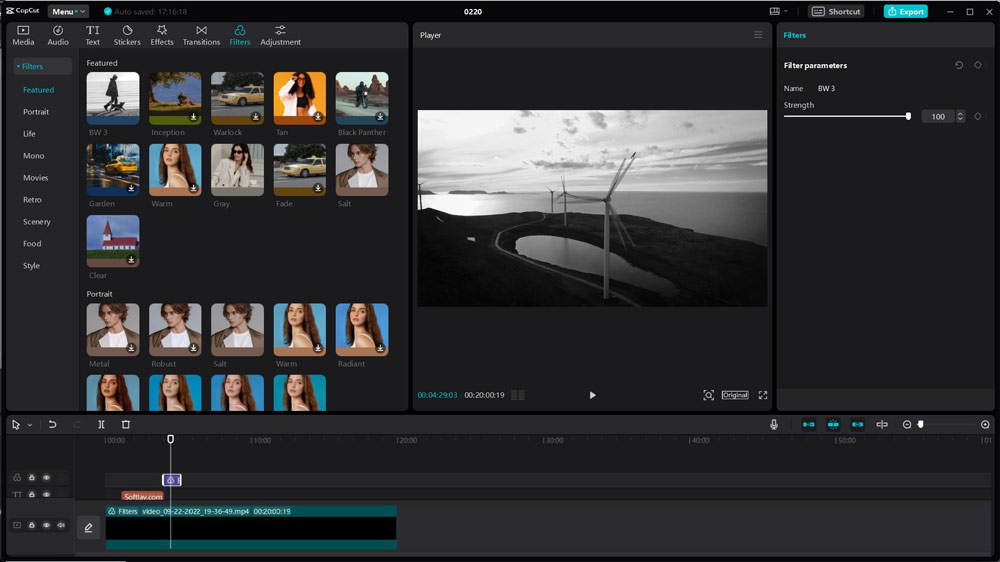Switch to the Text tab
The image size is (1000, 562).
tap(92, 35)
